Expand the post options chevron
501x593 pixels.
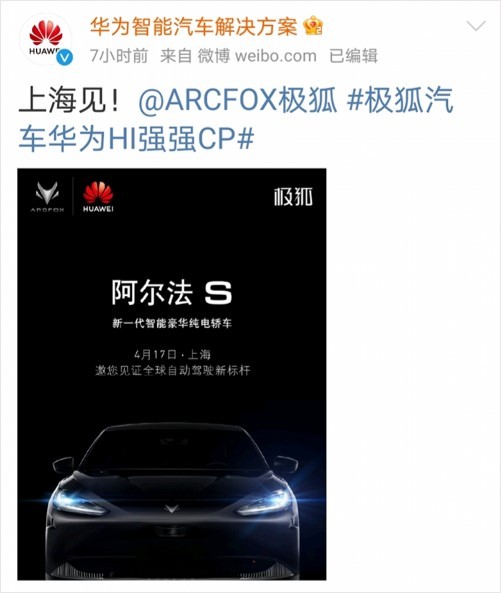point(476,26)
